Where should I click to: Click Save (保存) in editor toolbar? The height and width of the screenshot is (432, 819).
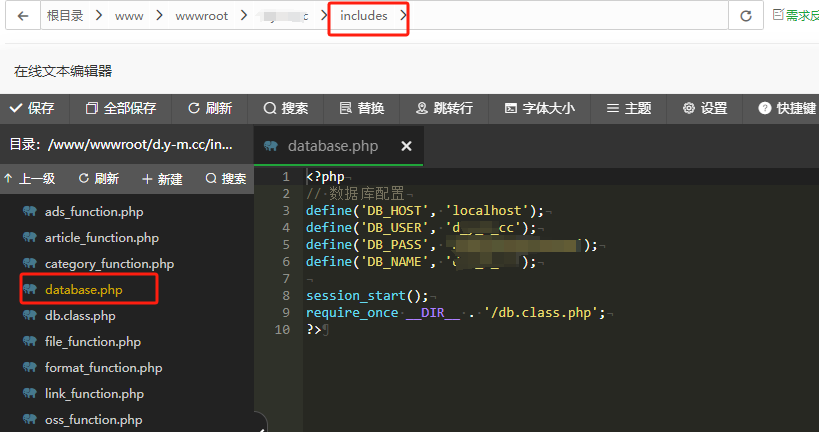(31, 108)
